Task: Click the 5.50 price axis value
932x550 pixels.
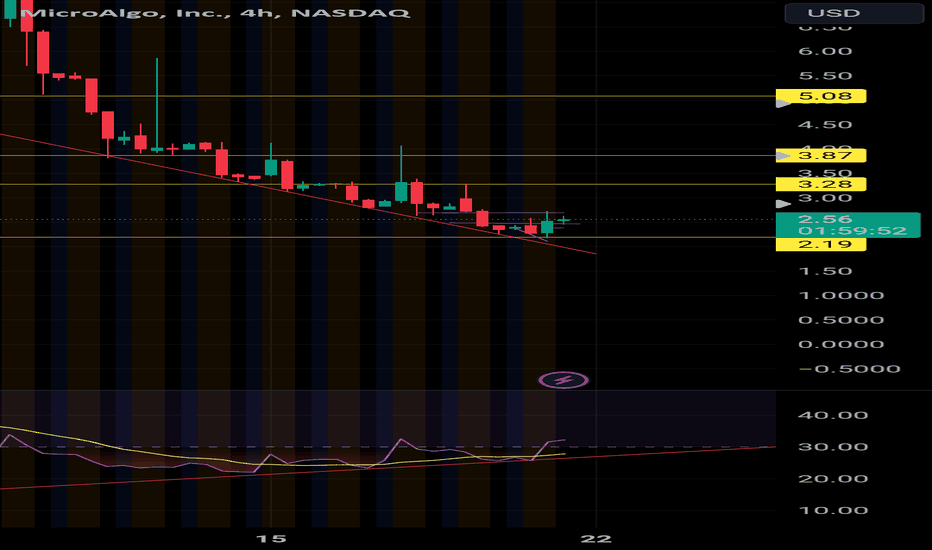Action: tap(825, 76)
